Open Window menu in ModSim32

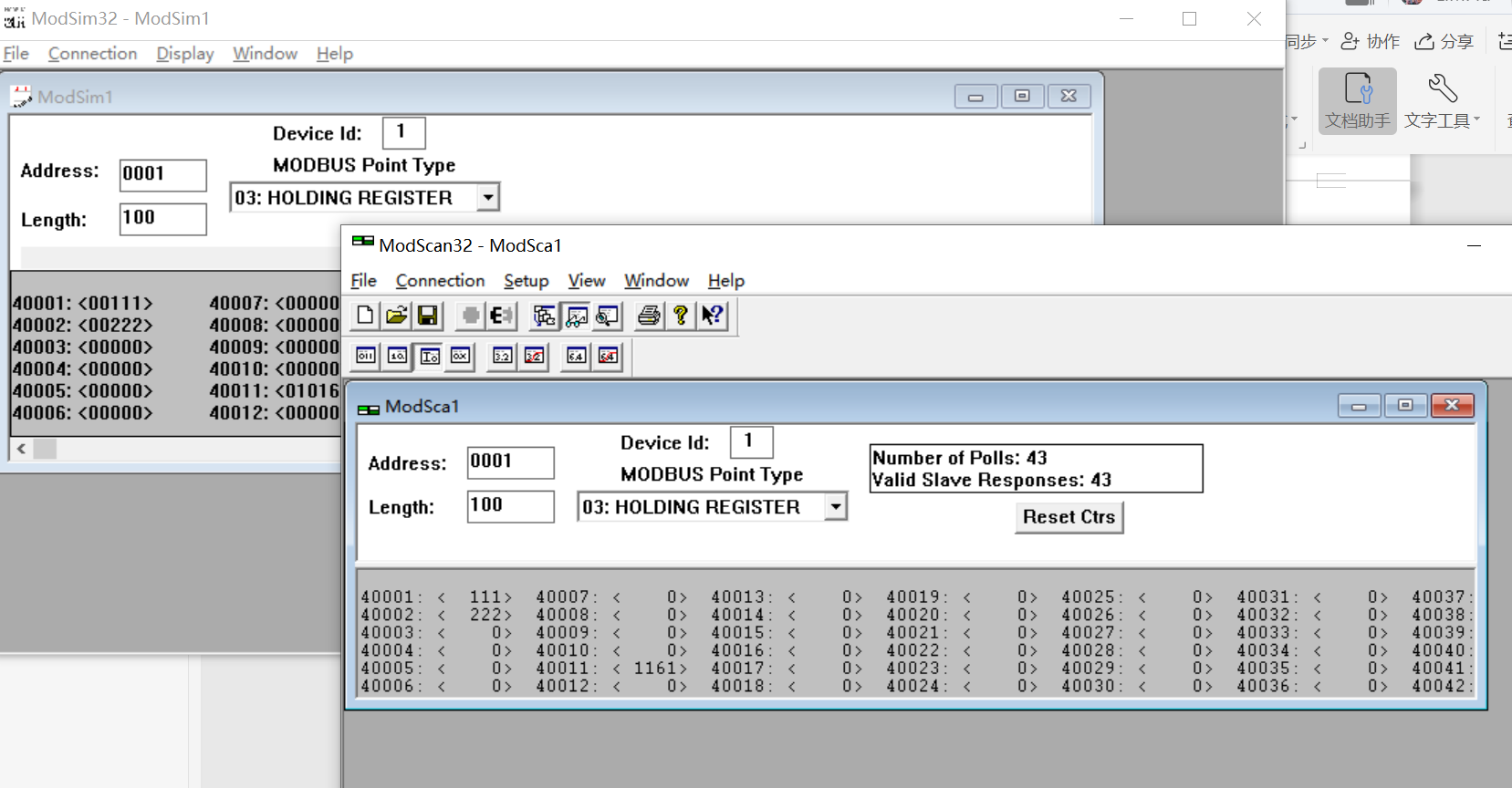pyautogui.click(x=265, y=54)
